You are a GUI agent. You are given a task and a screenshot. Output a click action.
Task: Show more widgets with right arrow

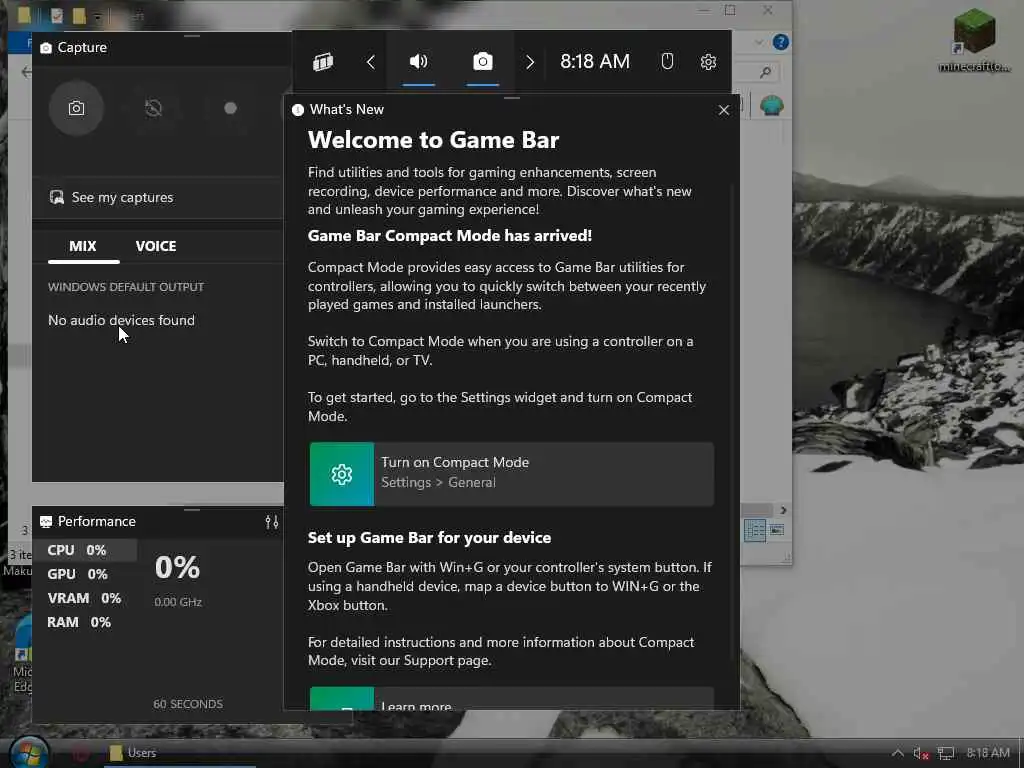tap(530, 62)
